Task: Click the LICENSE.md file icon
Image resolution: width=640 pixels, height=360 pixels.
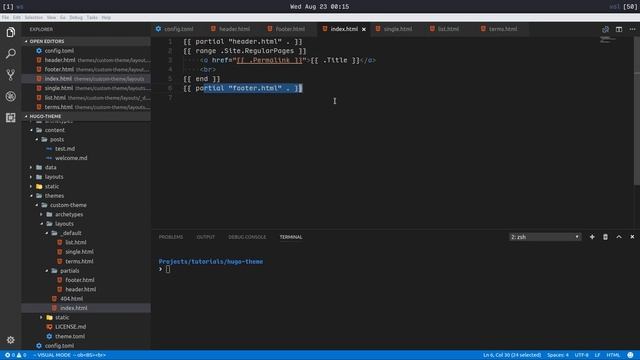Action: pos(49,327)
